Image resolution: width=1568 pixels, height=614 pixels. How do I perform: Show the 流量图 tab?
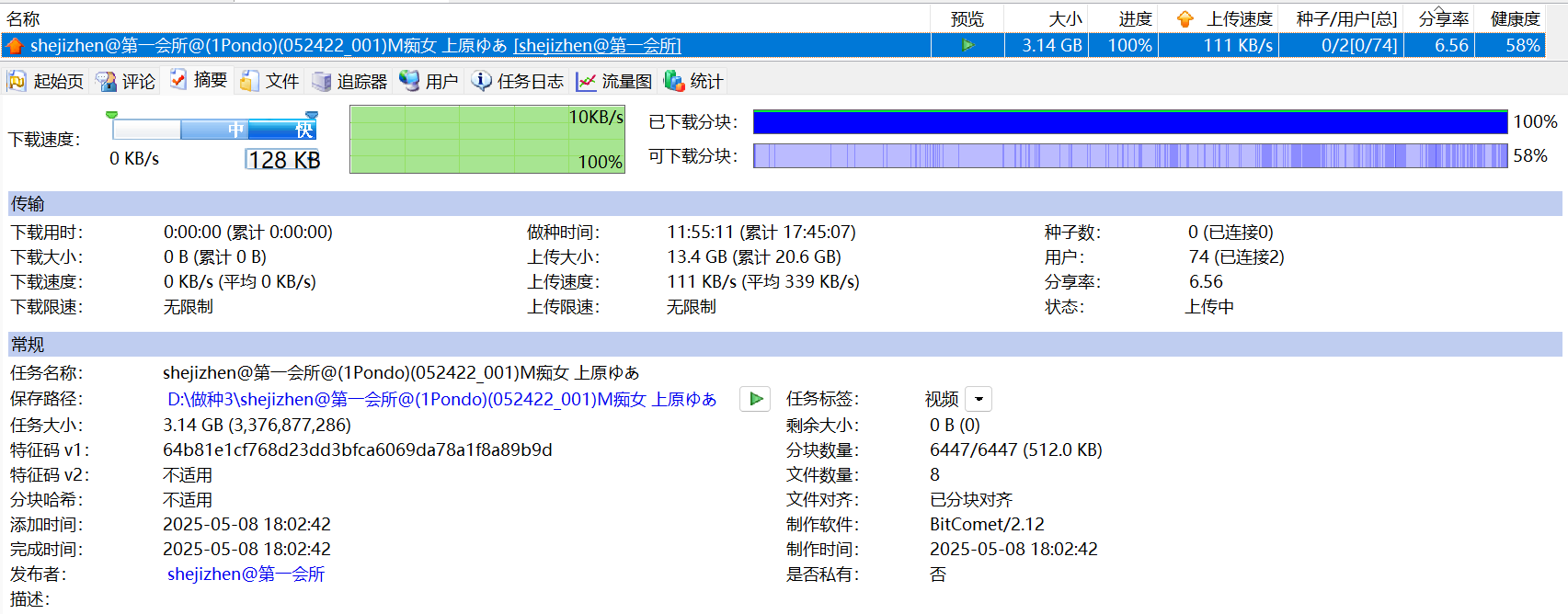pos(613,81)
